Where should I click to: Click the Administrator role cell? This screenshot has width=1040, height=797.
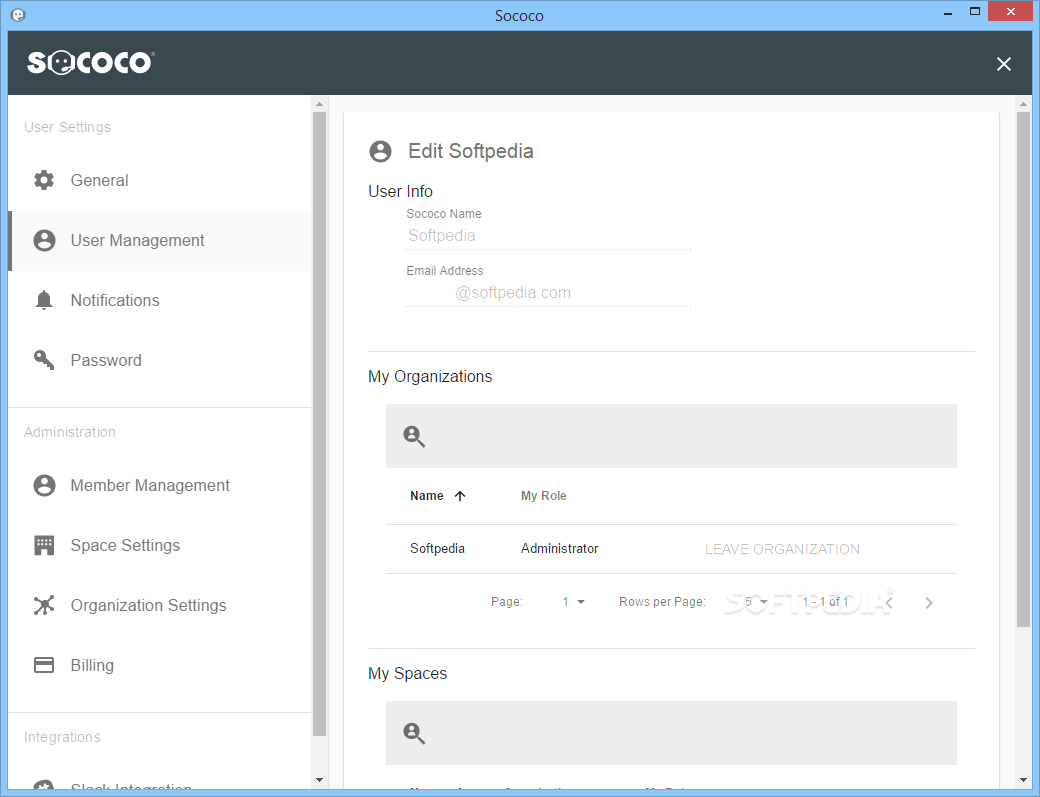pyautogui.click(x=559, y=548)
